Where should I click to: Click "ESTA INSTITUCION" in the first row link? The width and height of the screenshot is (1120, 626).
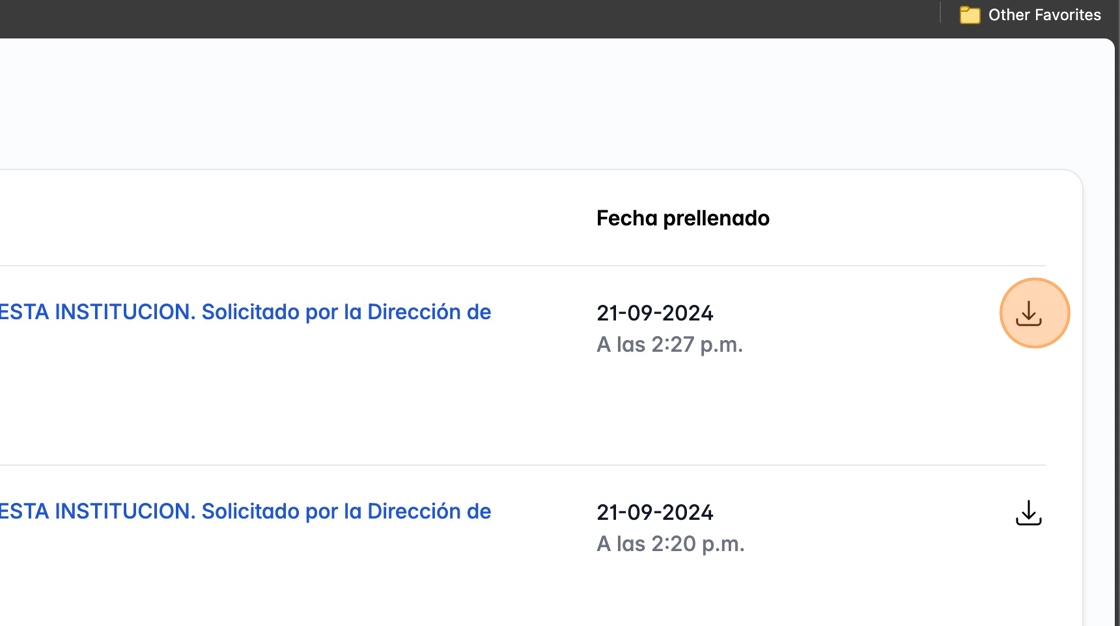pyautogui.click(x=97, y=312)
